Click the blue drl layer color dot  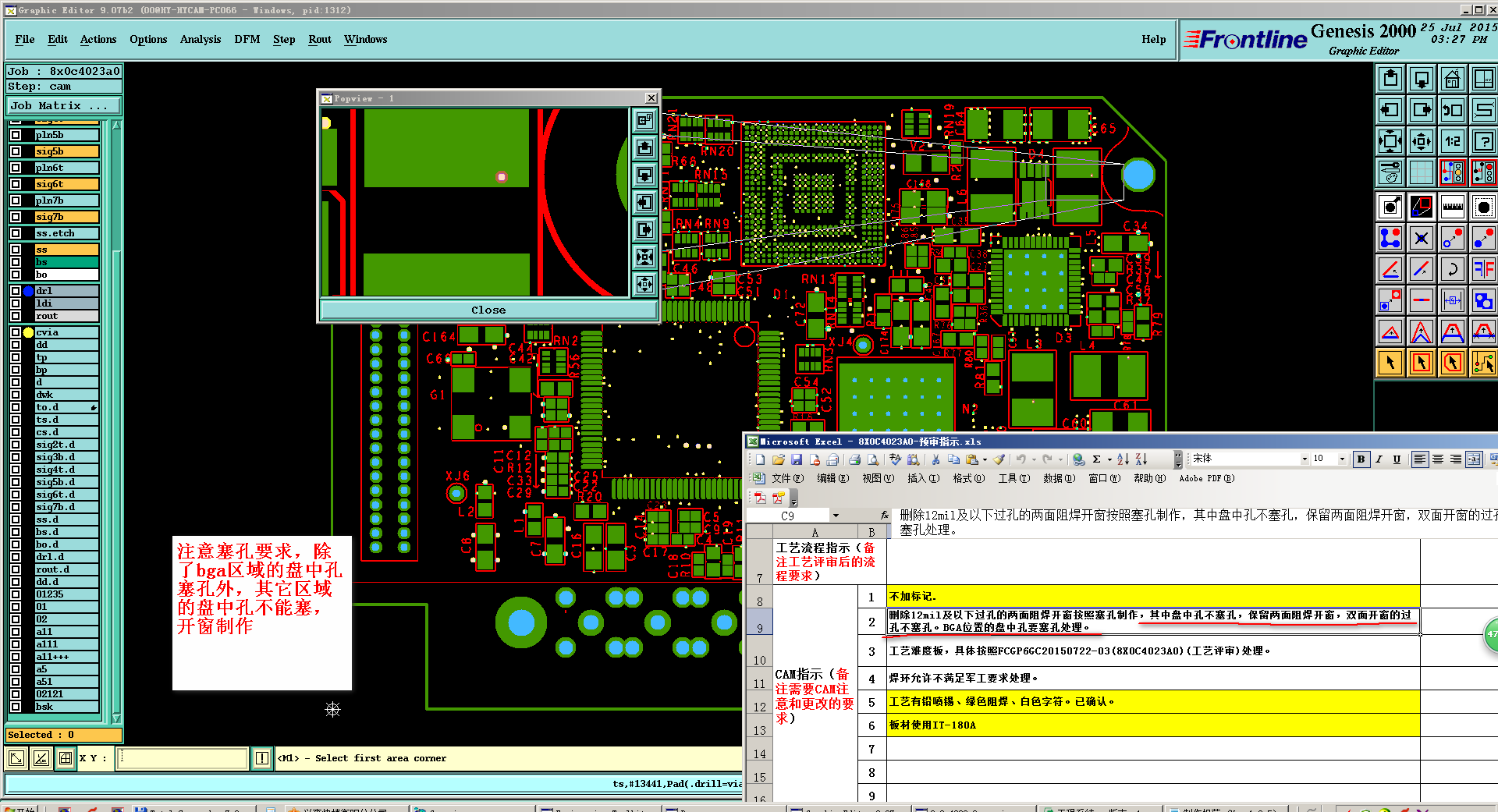29,291
